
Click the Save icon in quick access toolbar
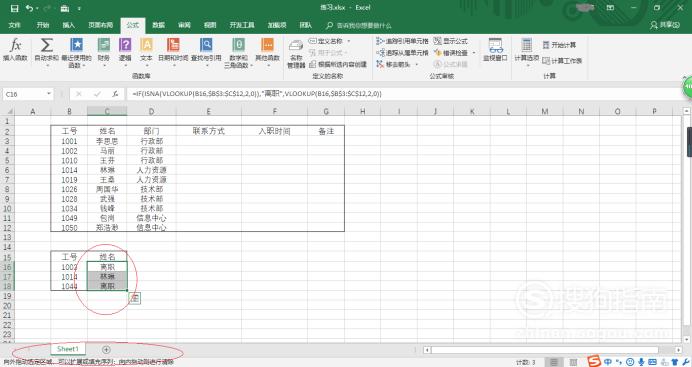tap(15, 8)
